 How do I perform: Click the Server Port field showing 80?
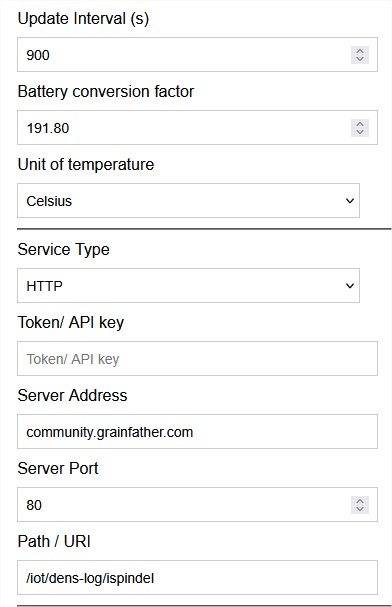pos(197,504)
